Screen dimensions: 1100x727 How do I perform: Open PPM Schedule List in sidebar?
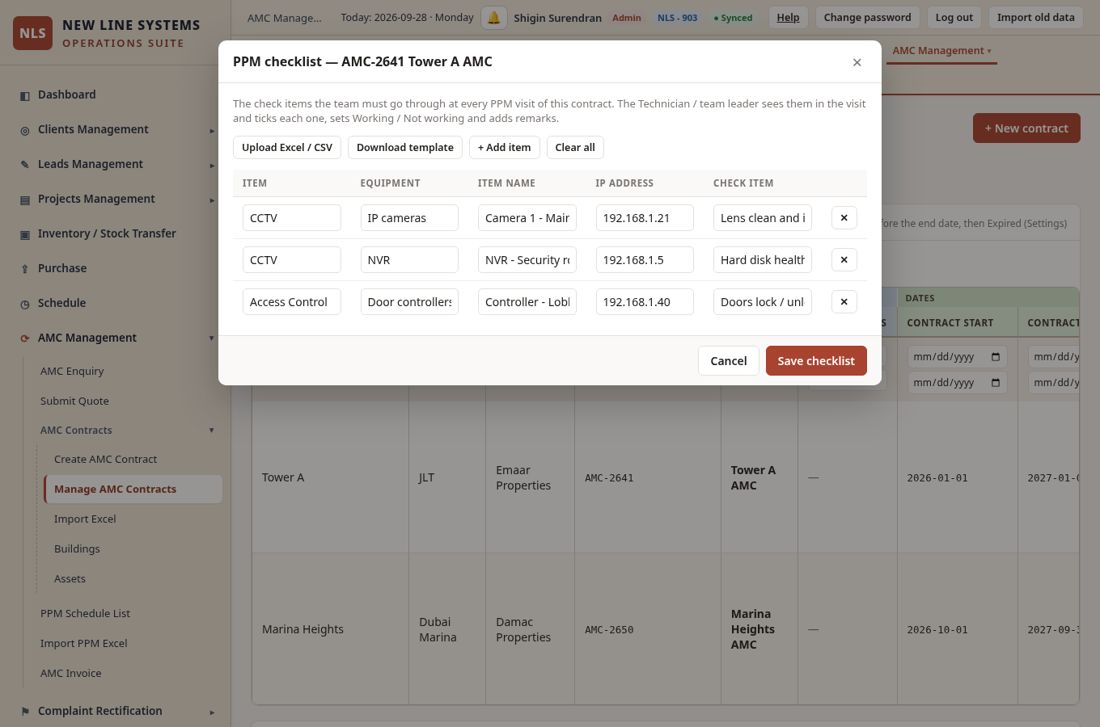(x=85, y=613)
